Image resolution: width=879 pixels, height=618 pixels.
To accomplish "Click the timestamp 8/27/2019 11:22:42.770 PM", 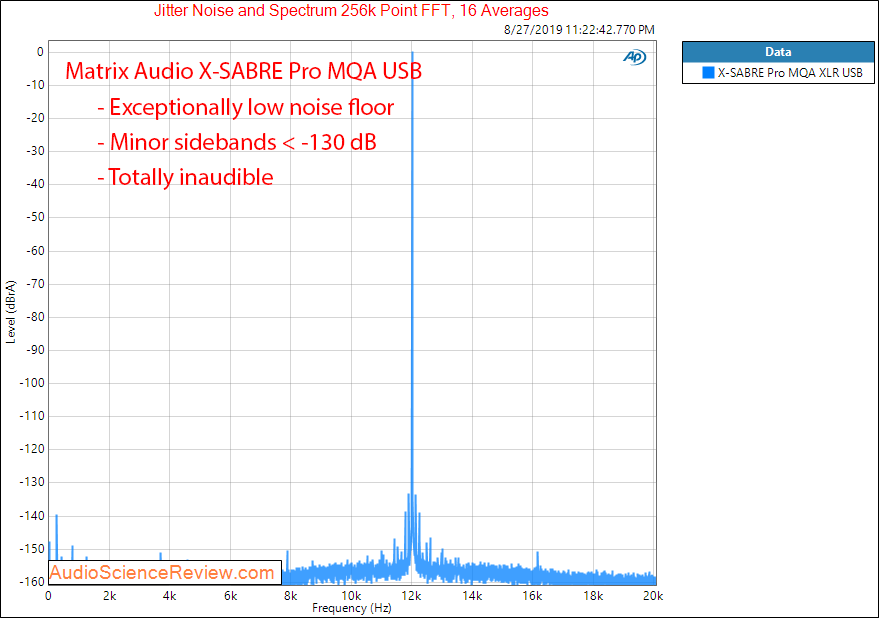I will pyautogui.click(x=579, y=29).
